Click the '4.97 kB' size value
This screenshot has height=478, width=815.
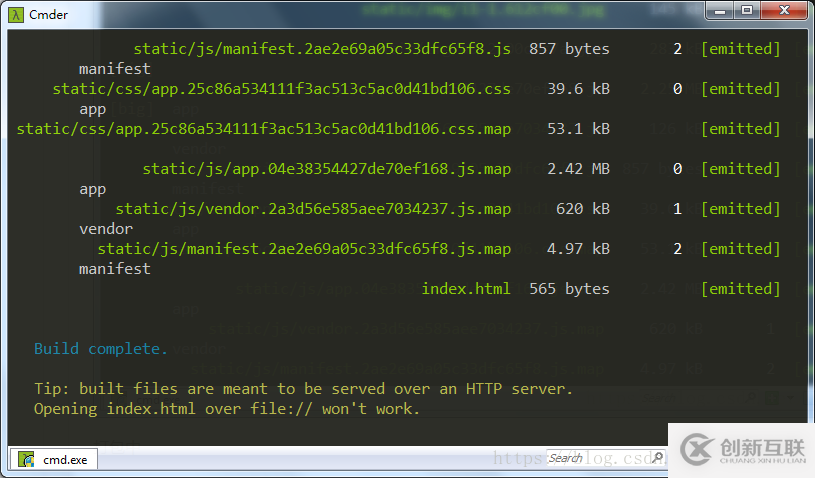(x=578, y=249)
